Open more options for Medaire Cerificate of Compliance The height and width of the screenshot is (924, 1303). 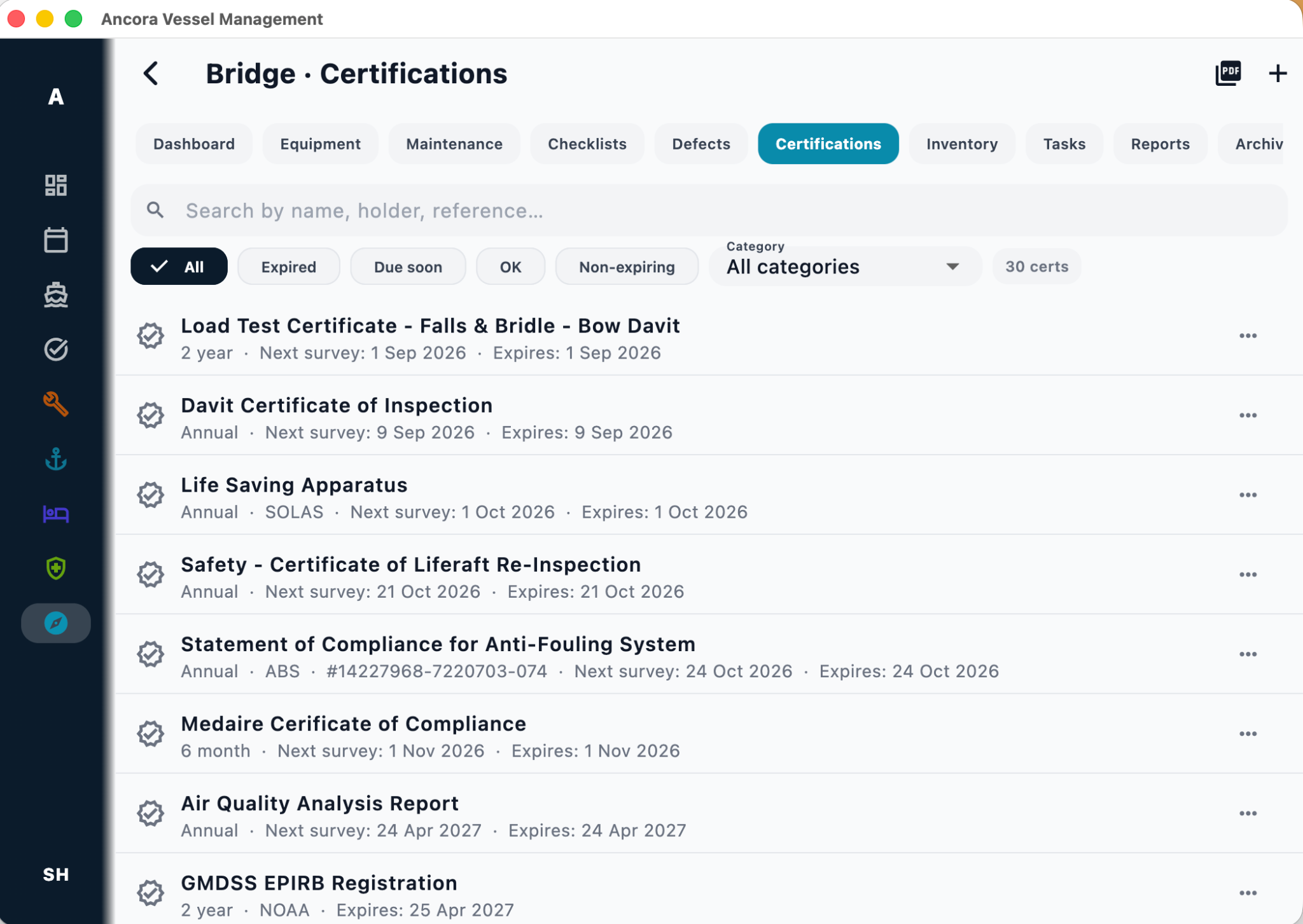tap(1248, 734)
